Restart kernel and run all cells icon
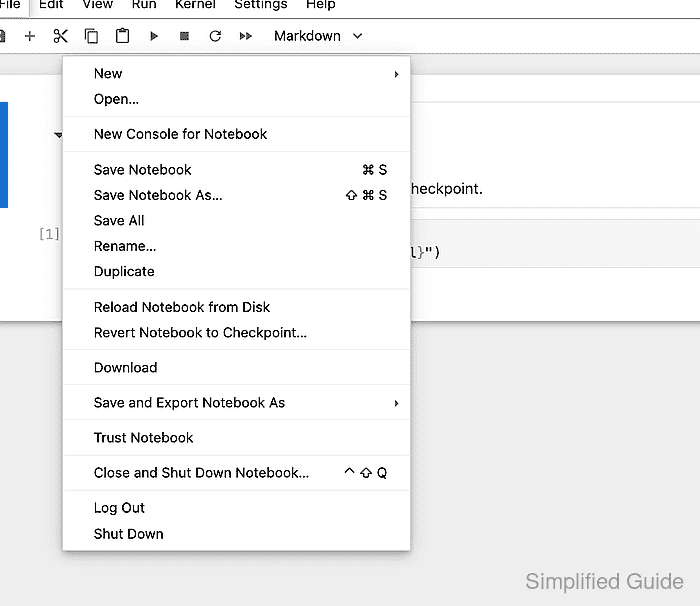Screen dimensions: 700x606 (246, 36)
